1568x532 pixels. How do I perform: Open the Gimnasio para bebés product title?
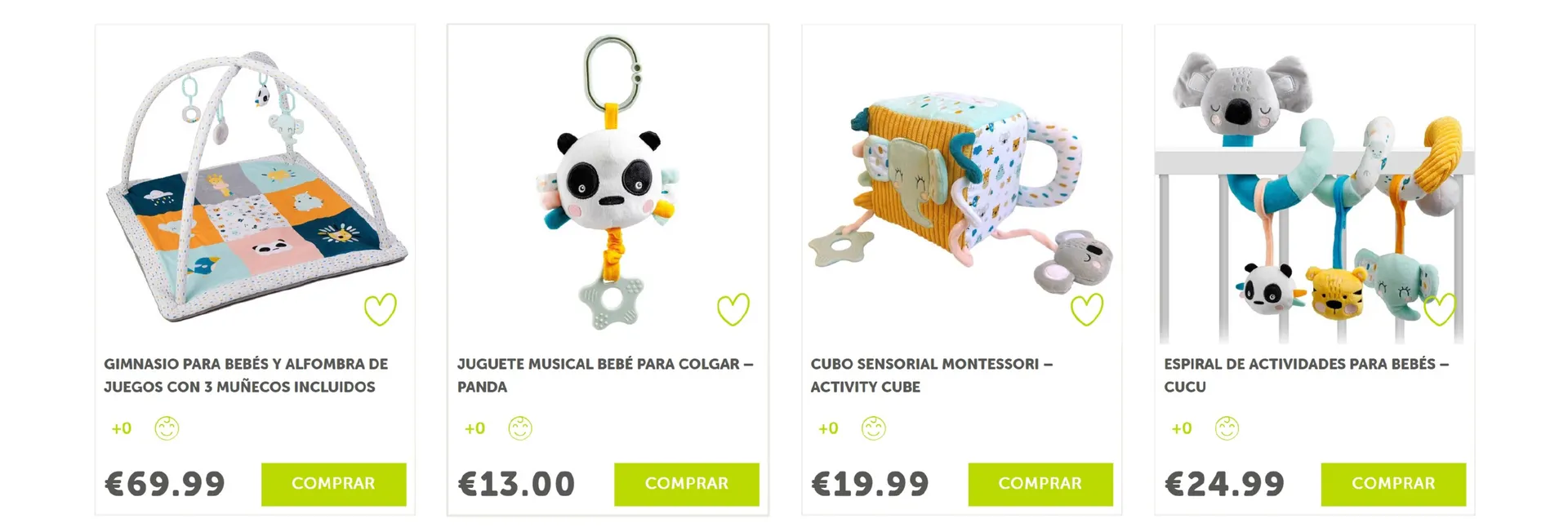[x=246, y=375]
